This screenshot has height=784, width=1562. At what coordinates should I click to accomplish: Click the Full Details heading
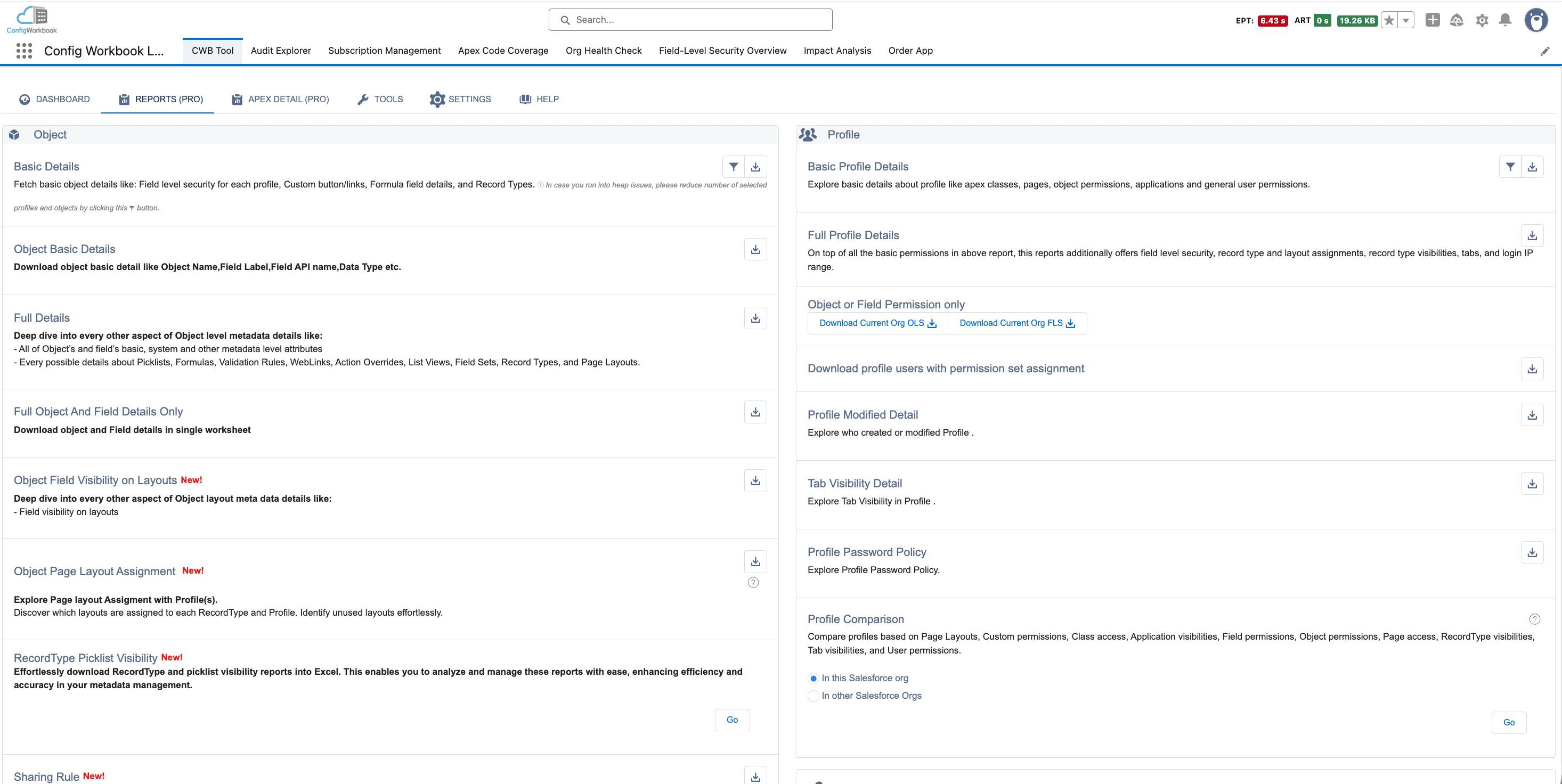[42, 318]
